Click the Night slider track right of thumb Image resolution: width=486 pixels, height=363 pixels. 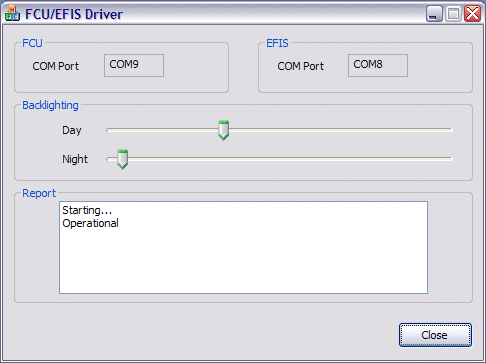290,159
